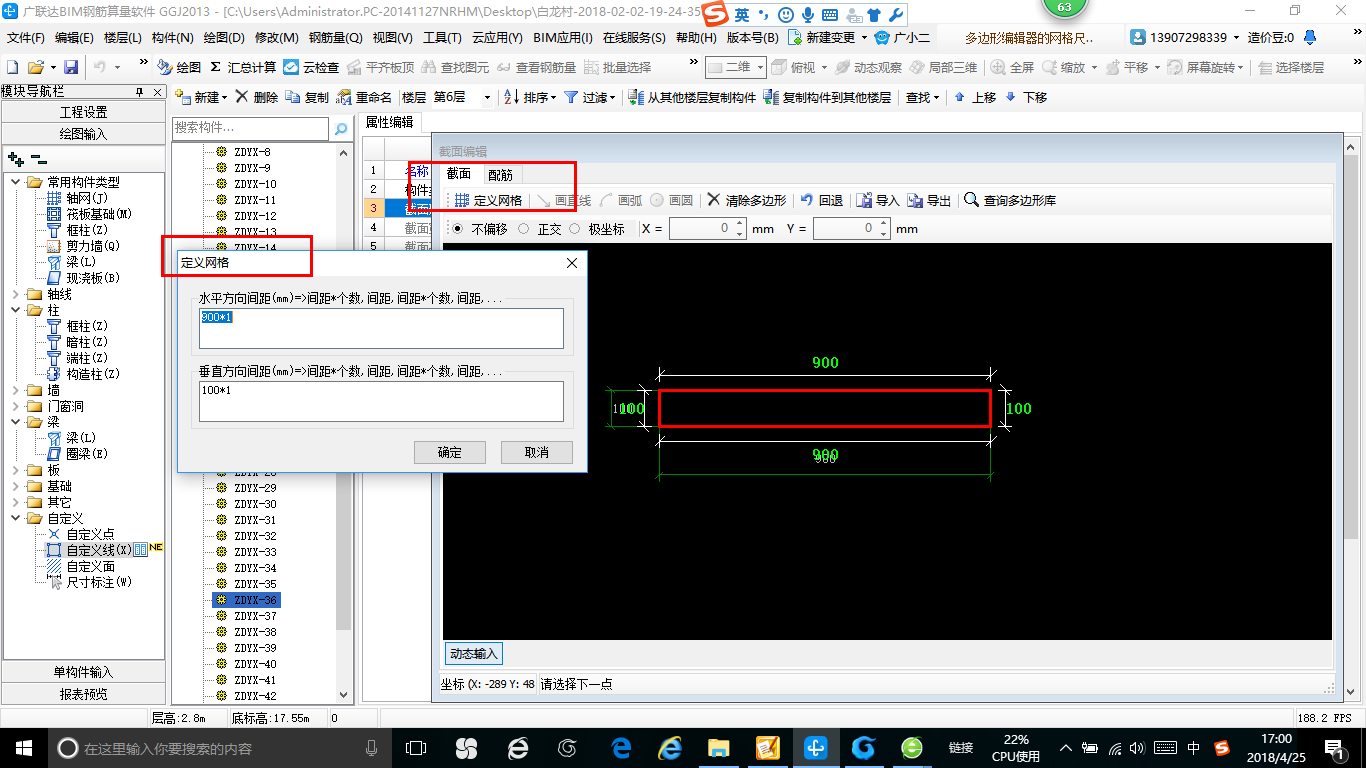
Task: Open Internet Explorer from taskbar
Action: [x=669, y=747]
